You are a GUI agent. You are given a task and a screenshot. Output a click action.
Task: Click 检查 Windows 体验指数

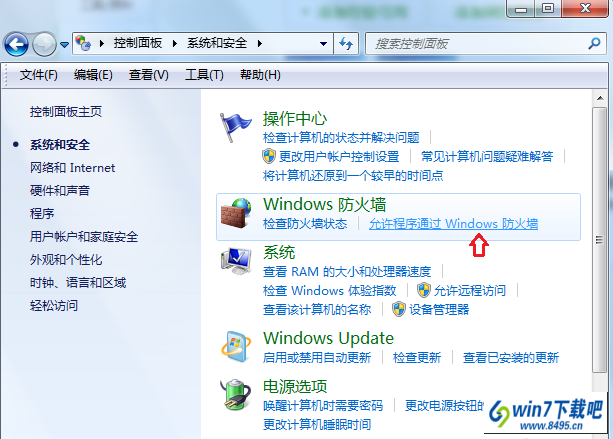pyautogui.click(x=330, y=290)
